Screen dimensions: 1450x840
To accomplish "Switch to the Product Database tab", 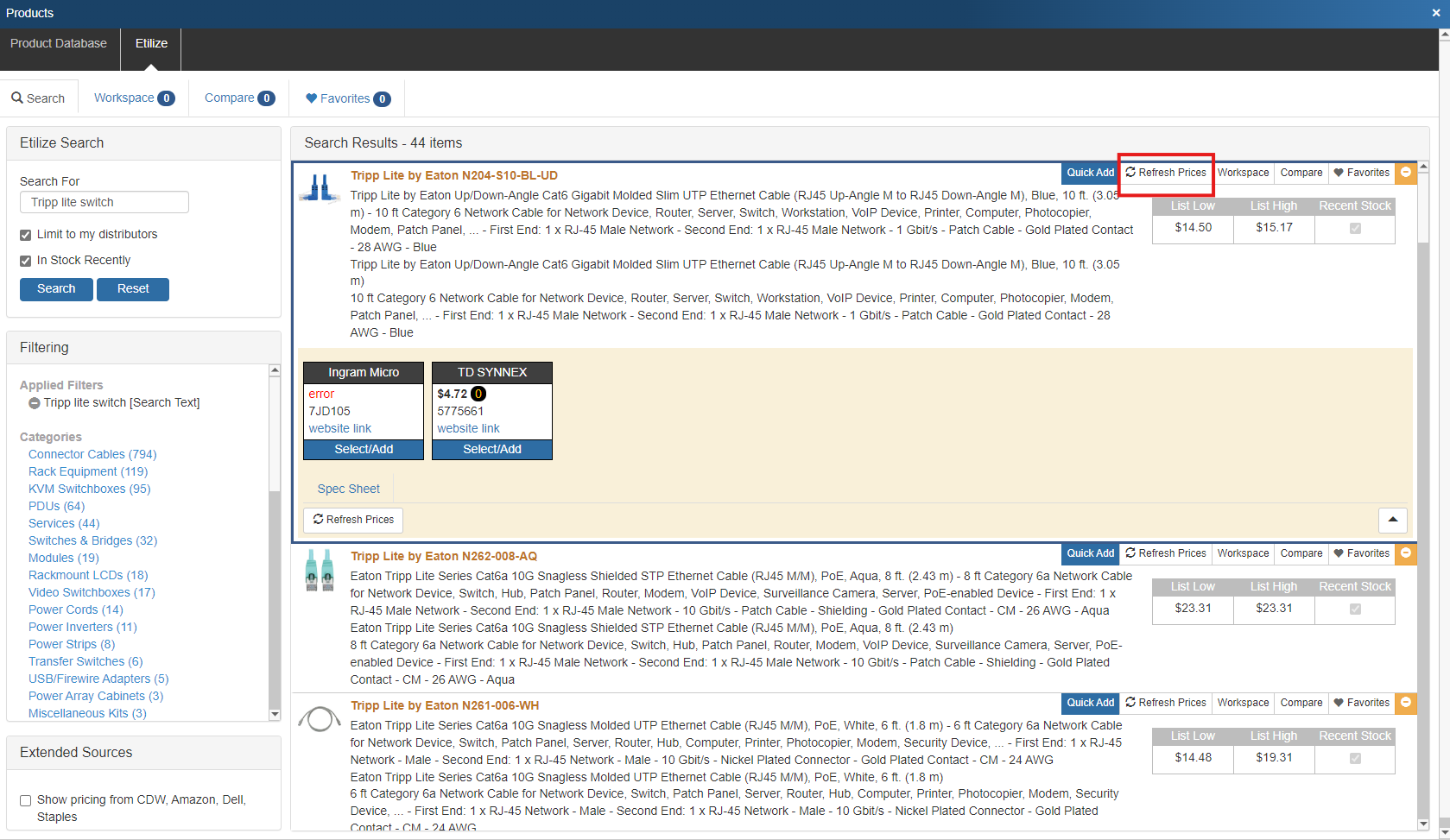I will pos(59,43).
